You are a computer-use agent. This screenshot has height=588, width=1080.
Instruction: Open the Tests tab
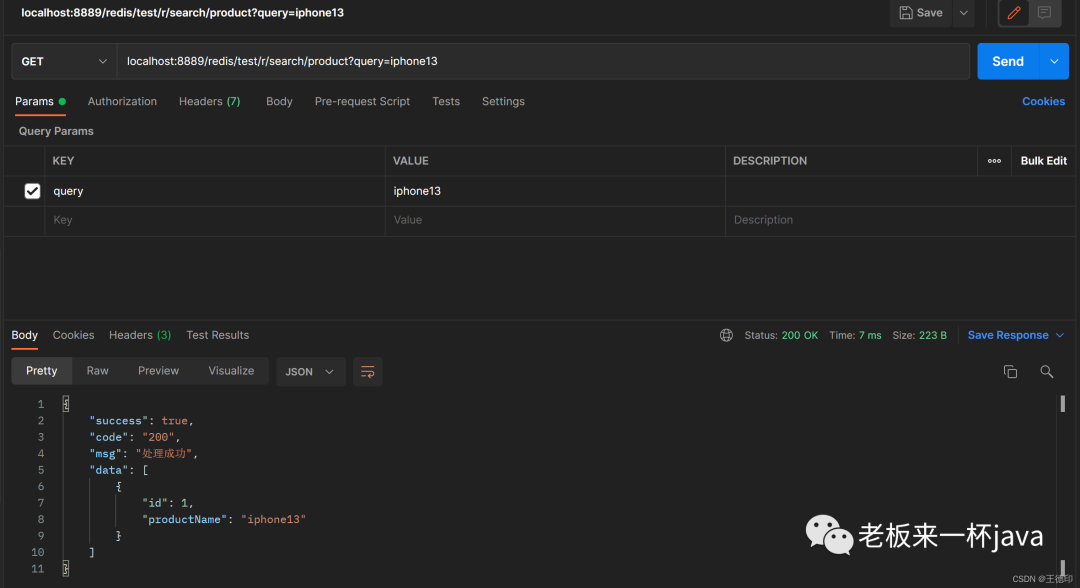click(x=446, y=101)
